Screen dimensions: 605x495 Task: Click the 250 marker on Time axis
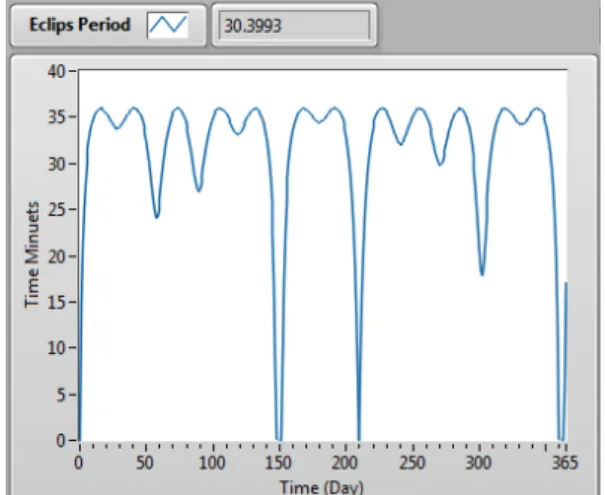point(412,463)
